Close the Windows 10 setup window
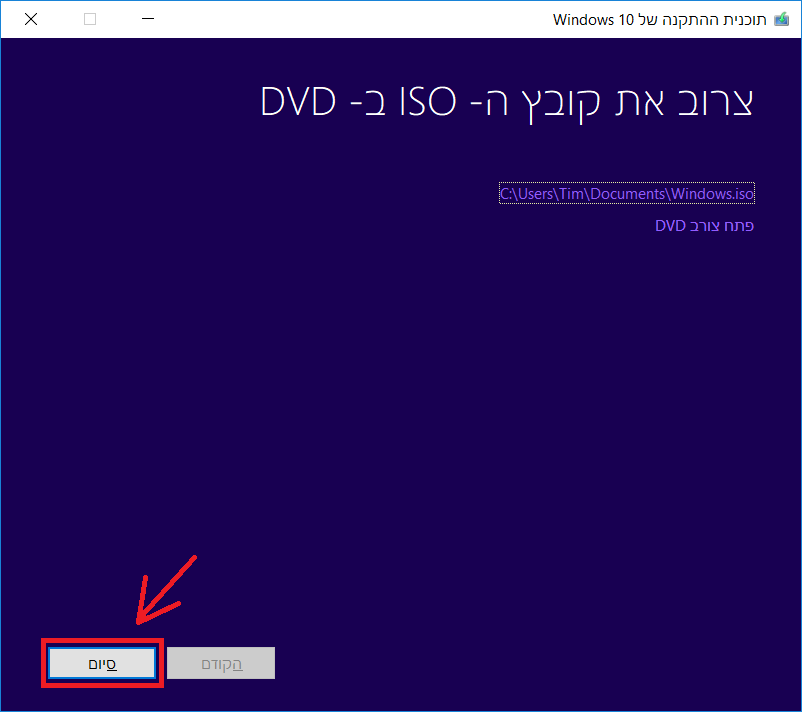 coord(31,19)
